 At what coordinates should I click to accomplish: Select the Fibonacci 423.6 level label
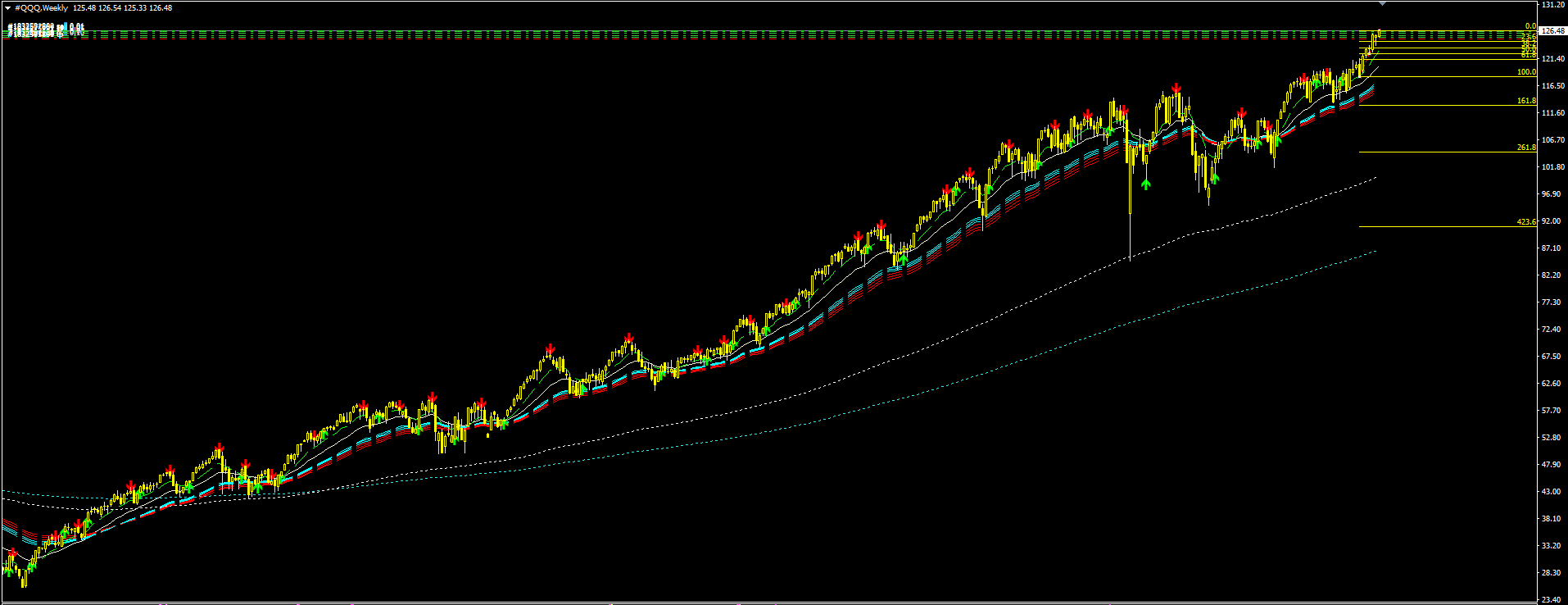point(1526,222)
